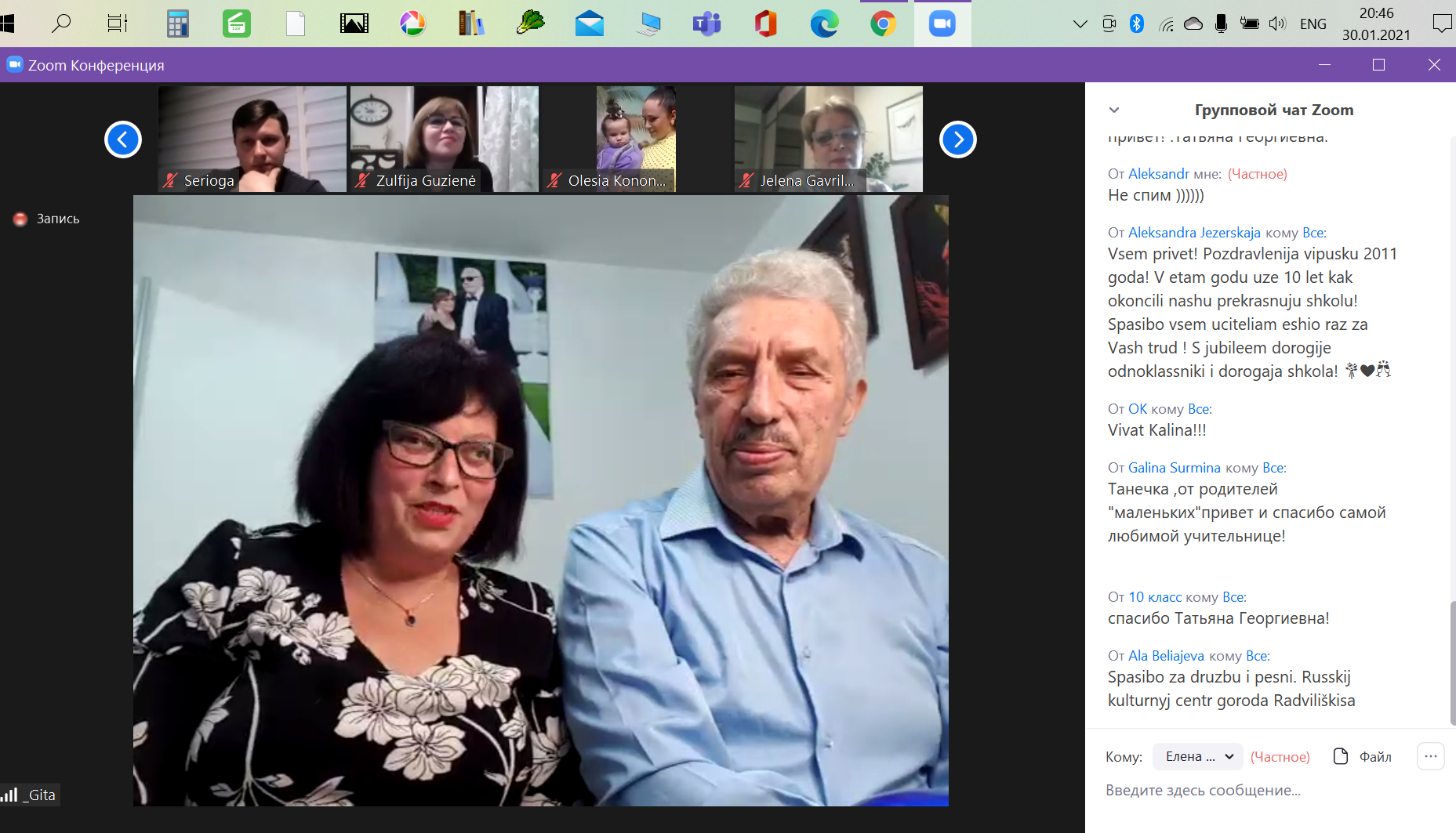This screenshot has height=833, width=1456.
Task: Toggle Bluetooth from the system tray
Action: (1136, 24)
